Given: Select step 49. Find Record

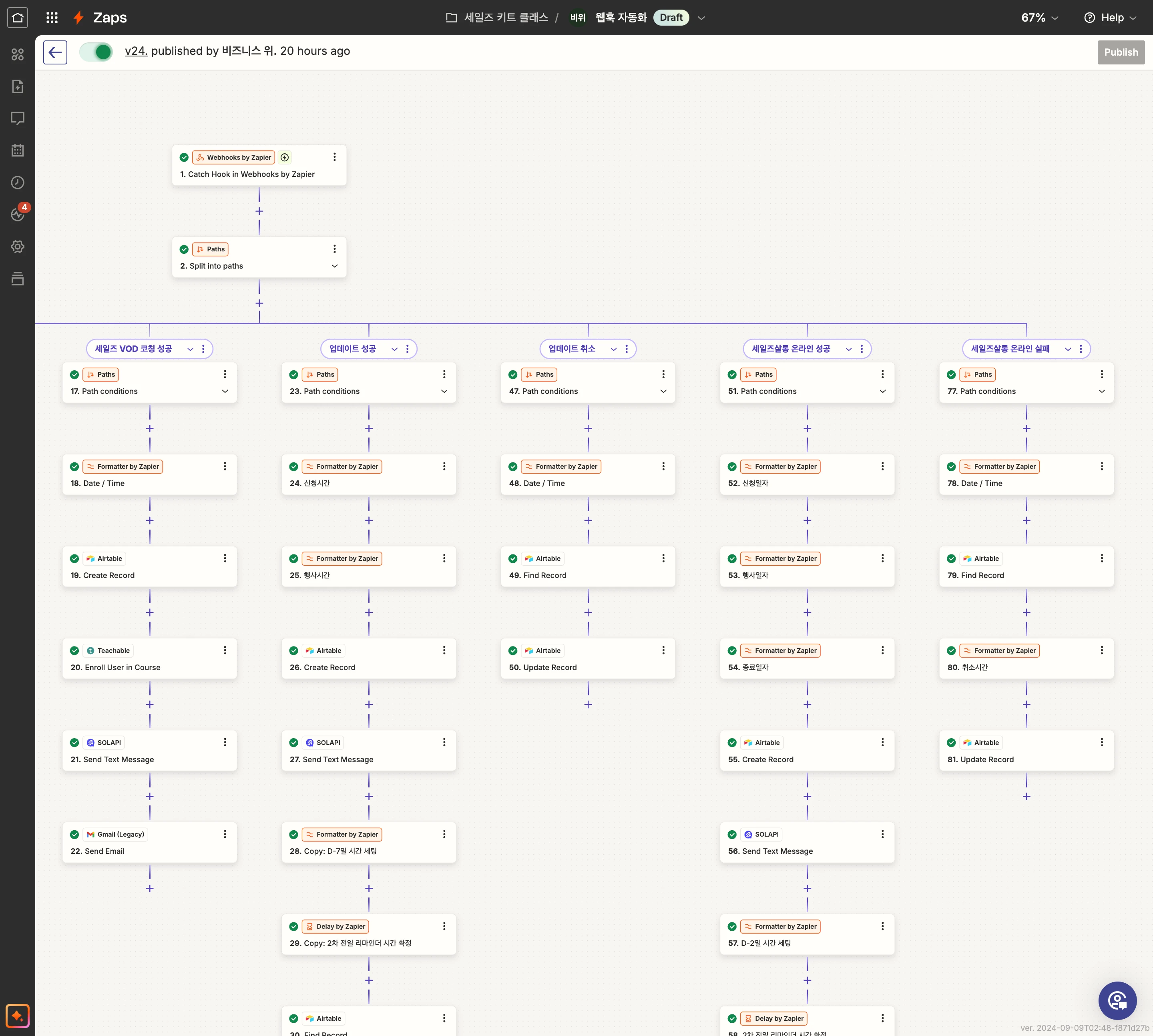Looking at the screenshot, I should 588,566.
